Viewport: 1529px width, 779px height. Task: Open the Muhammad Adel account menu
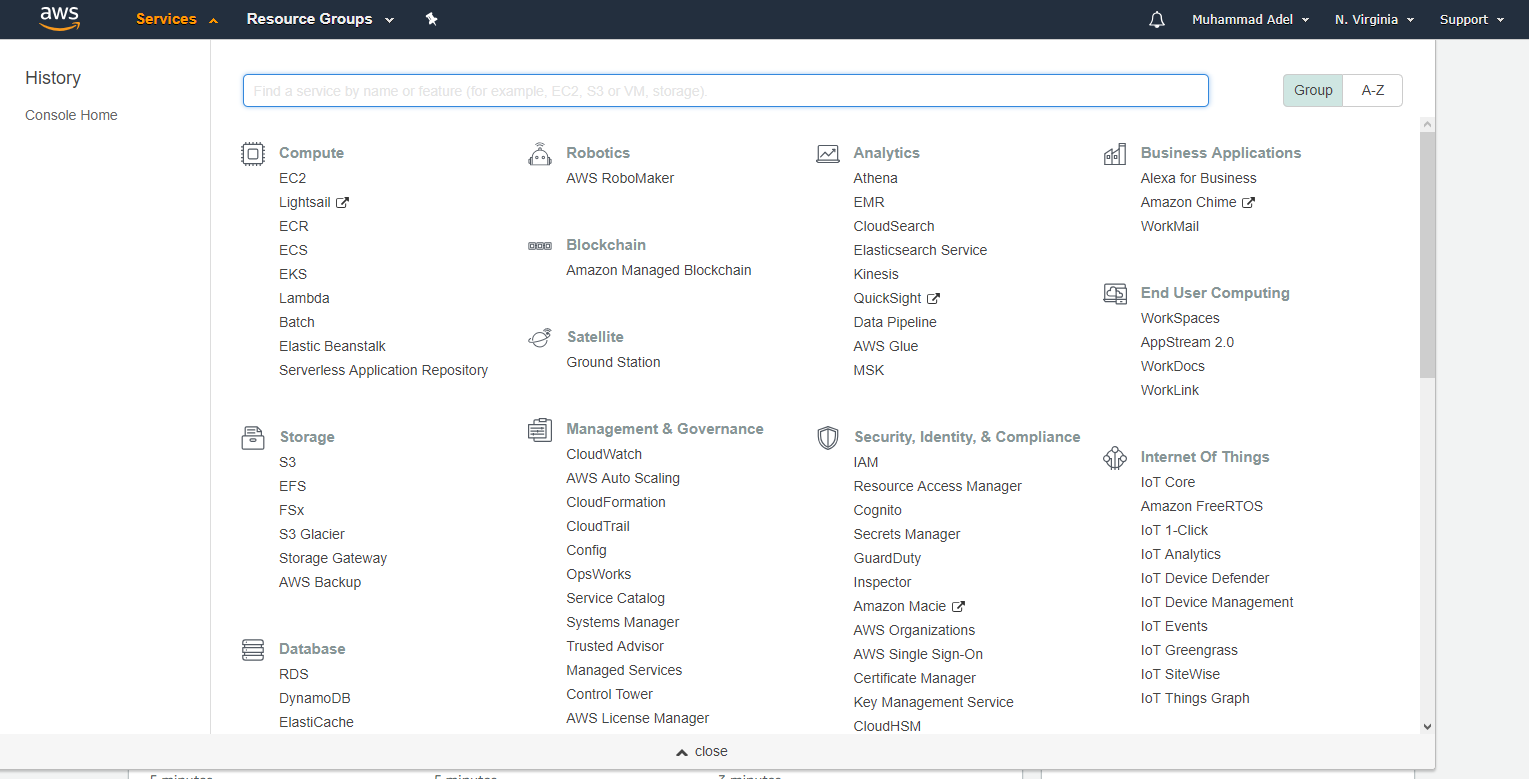pos(1250,20)
